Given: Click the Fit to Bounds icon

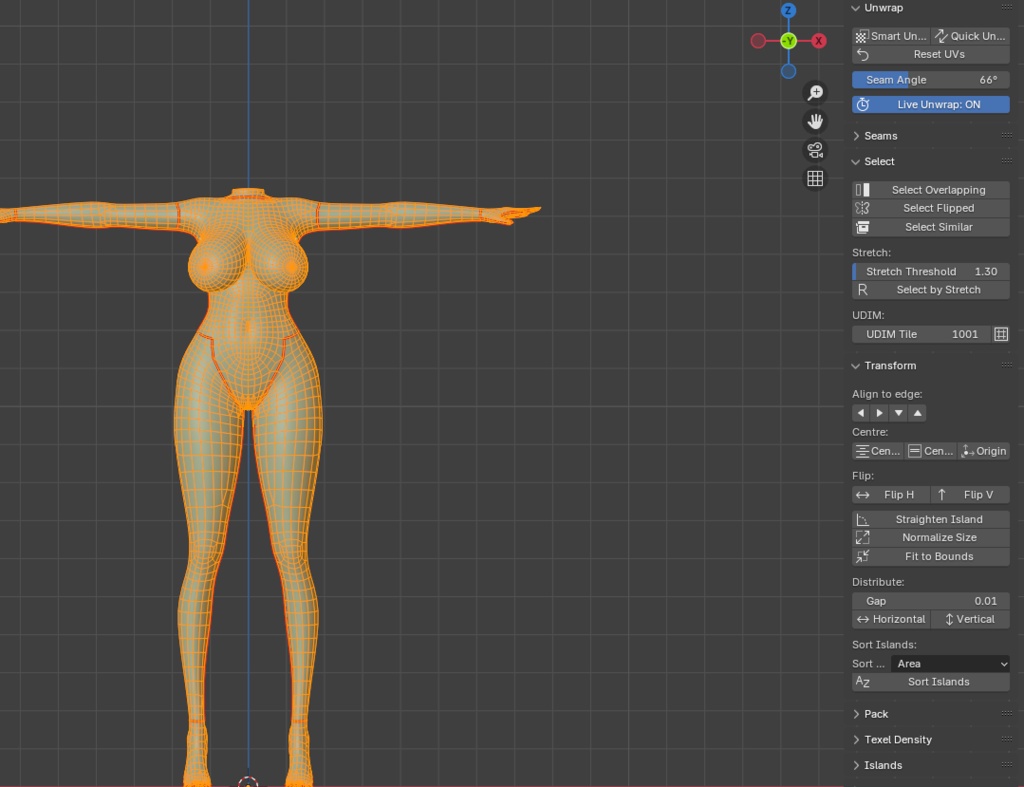Looking at the screenshot, I should (863, 556).
